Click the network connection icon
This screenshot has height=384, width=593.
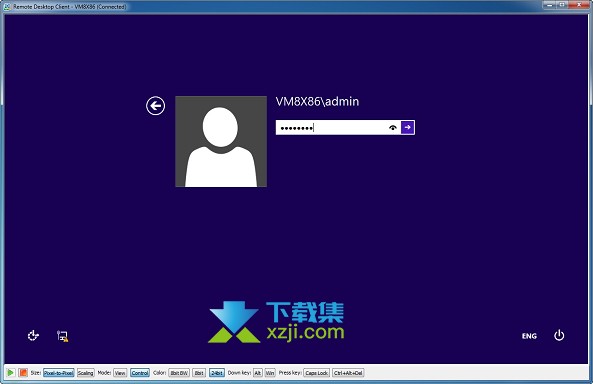pyautogui.click(x=62, y=336)
